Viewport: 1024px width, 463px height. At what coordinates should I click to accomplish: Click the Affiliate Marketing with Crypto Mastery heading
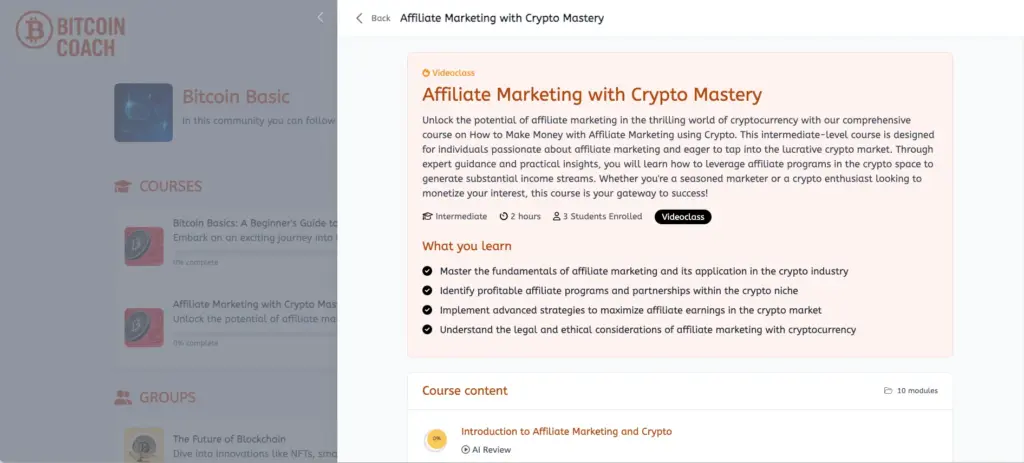pyautogui.click(x=592, y=95)
